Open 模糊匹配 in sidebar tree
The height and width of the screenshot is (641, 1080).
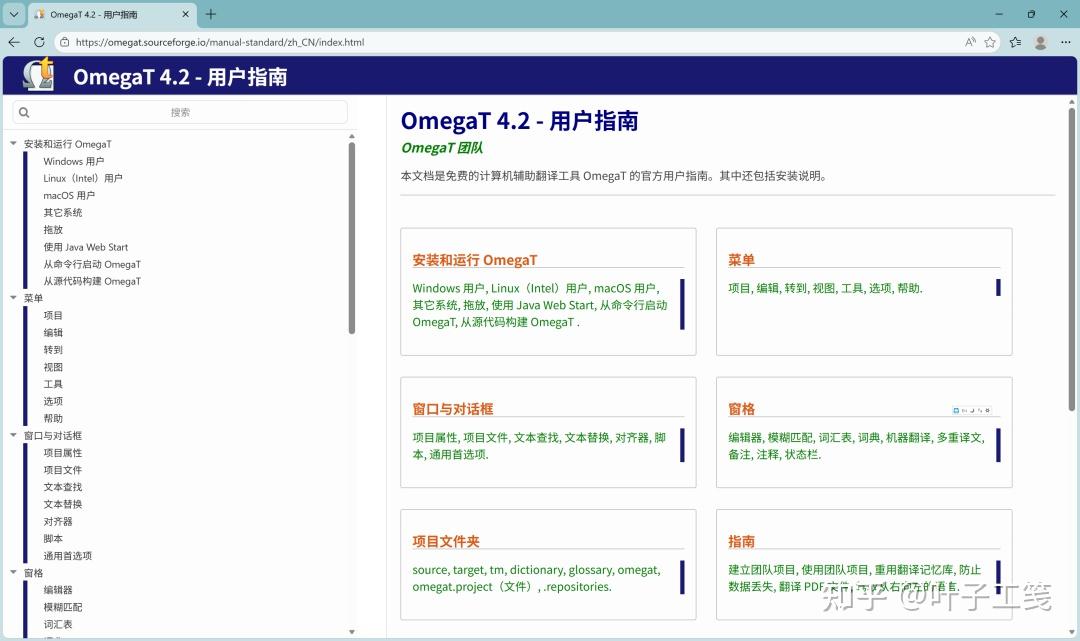click(x=63, y=607)
